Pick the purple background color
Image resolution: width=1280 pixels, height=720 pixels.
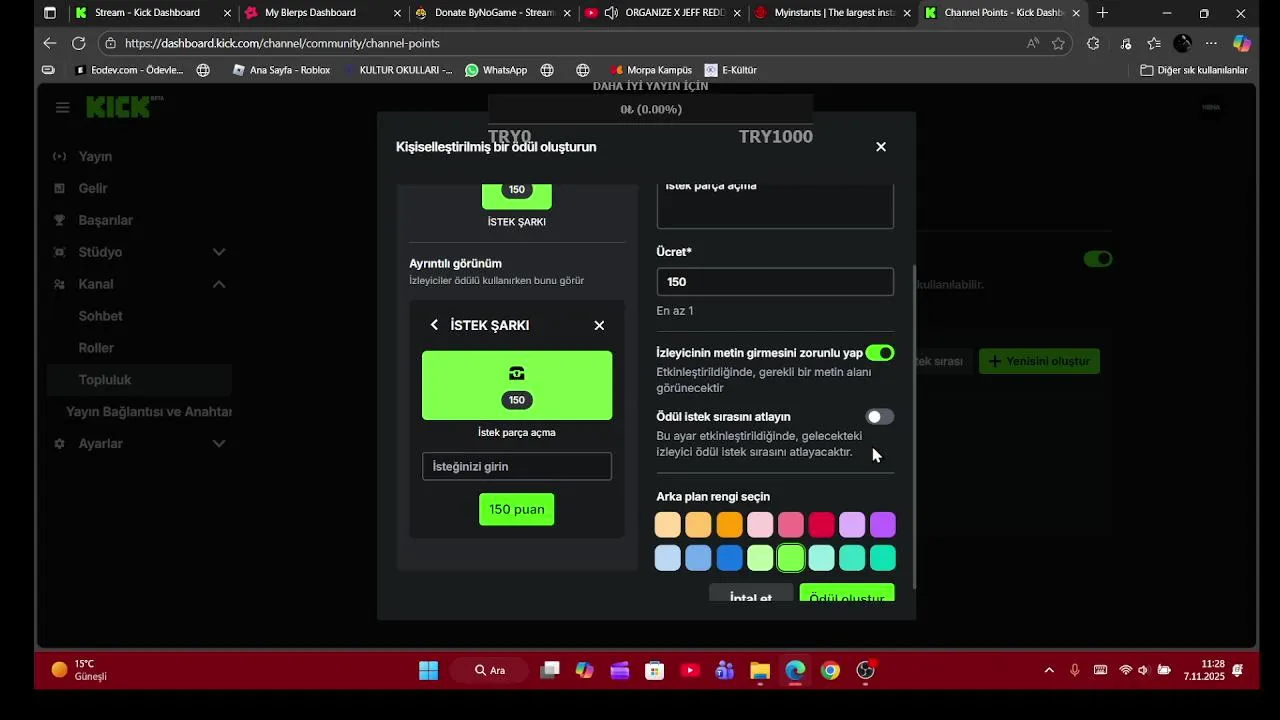(883, 525)
